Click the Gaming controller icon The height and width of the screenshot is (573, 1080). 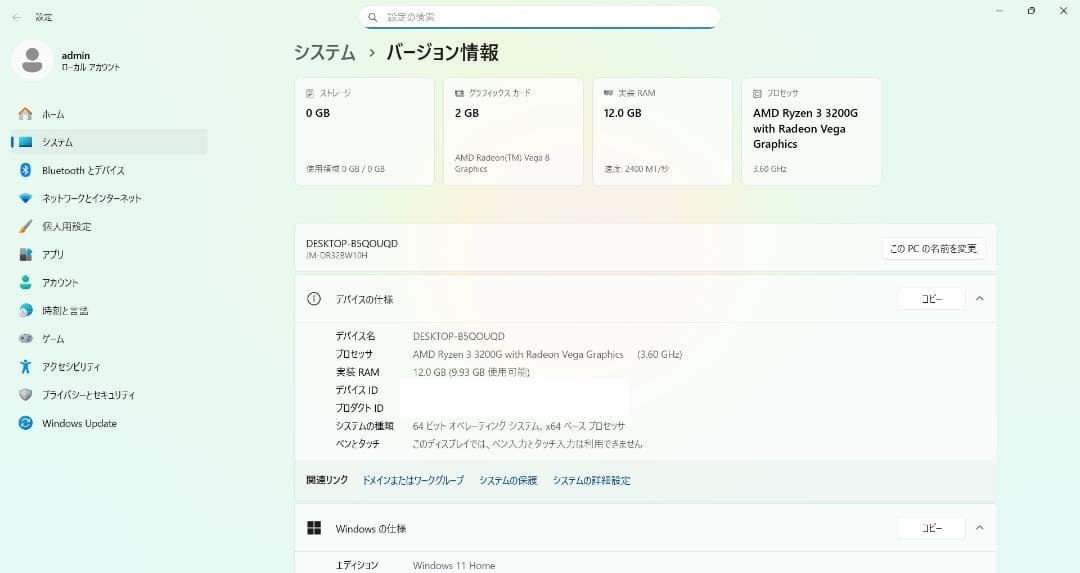(25, 339)
